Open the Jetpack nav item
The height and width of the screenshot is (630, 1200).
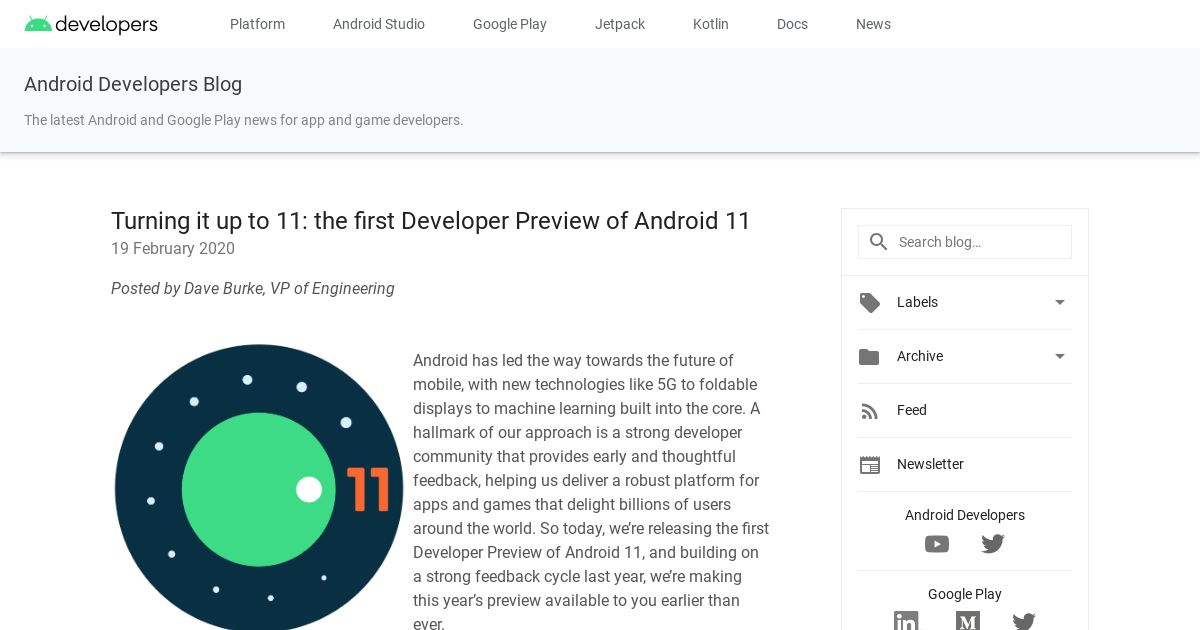pos(620,24)
